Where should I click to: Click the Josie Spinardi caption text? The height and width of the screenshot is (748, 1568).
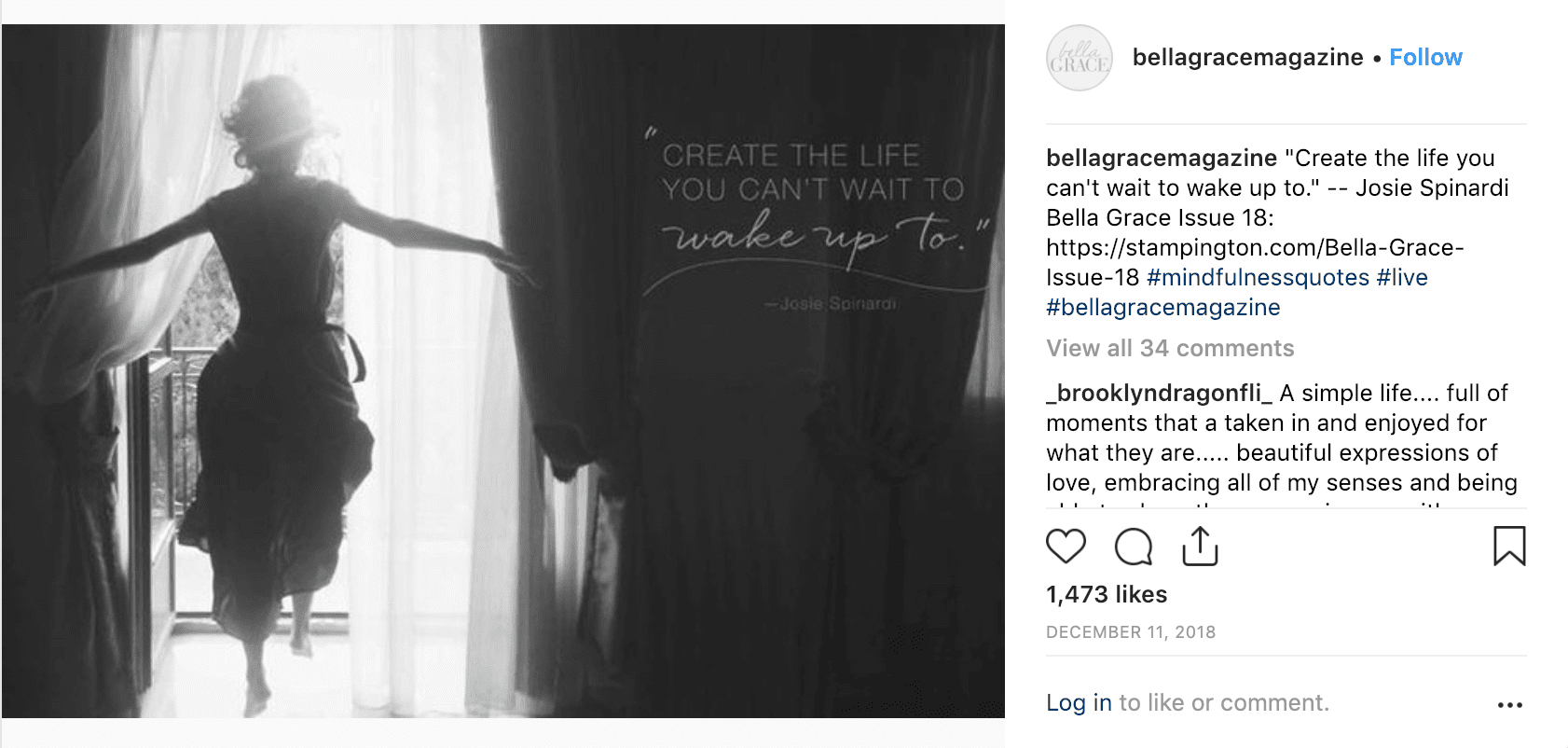point(1431,188)
